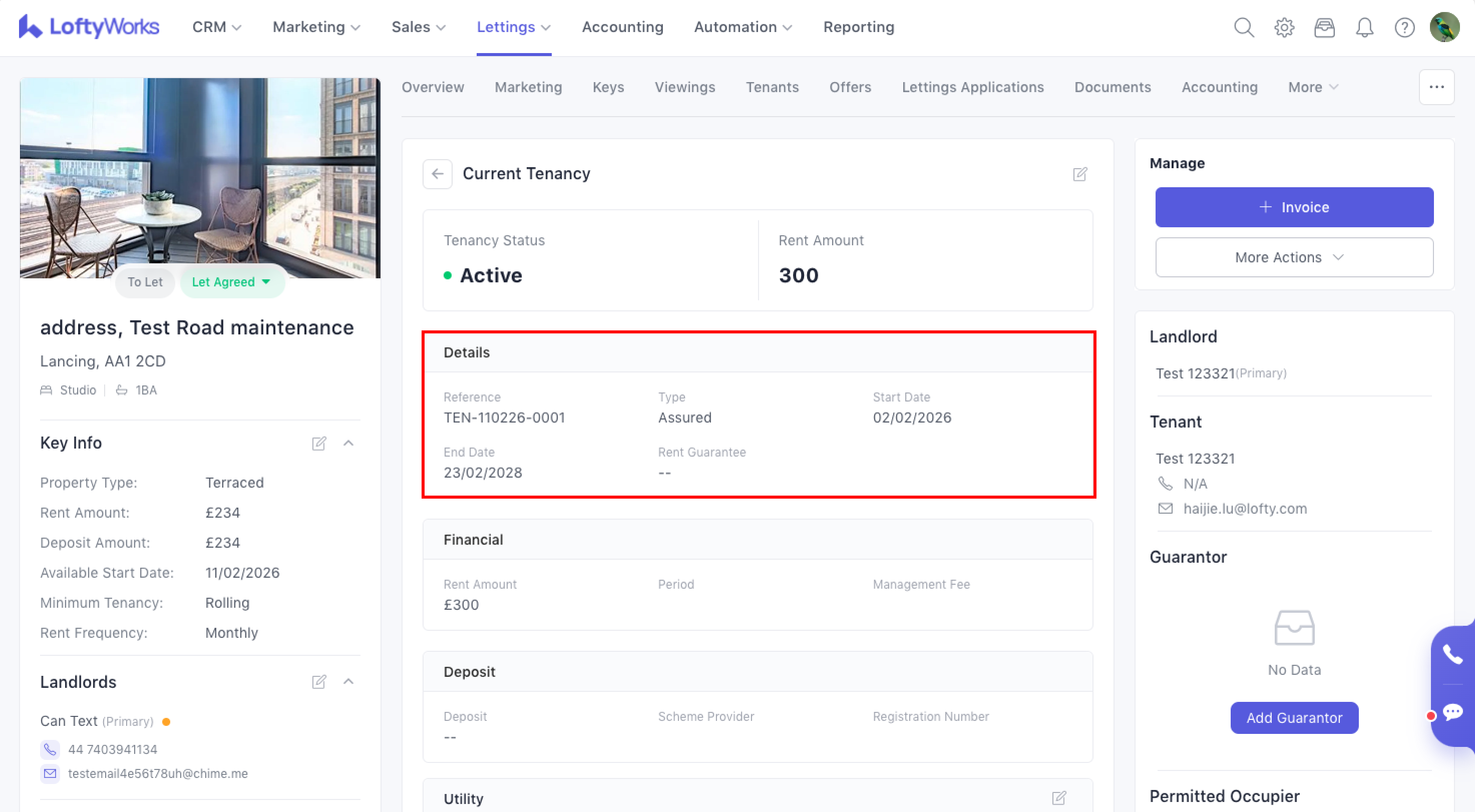Click the floating phone call icon
Screen dimensions: 1475x812
click(1452, 654)
